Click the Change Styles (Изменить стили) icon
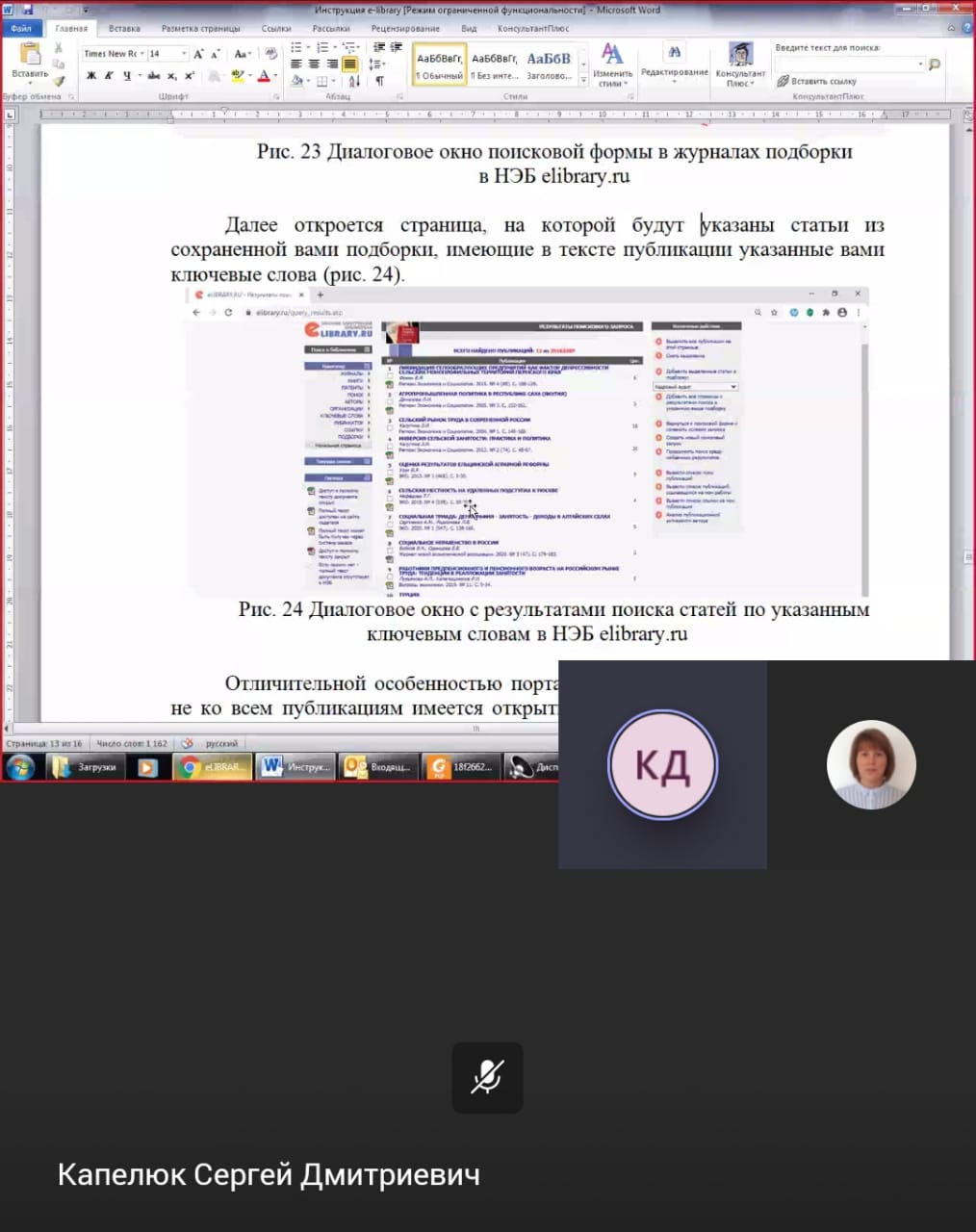 (x=612, y=54)
